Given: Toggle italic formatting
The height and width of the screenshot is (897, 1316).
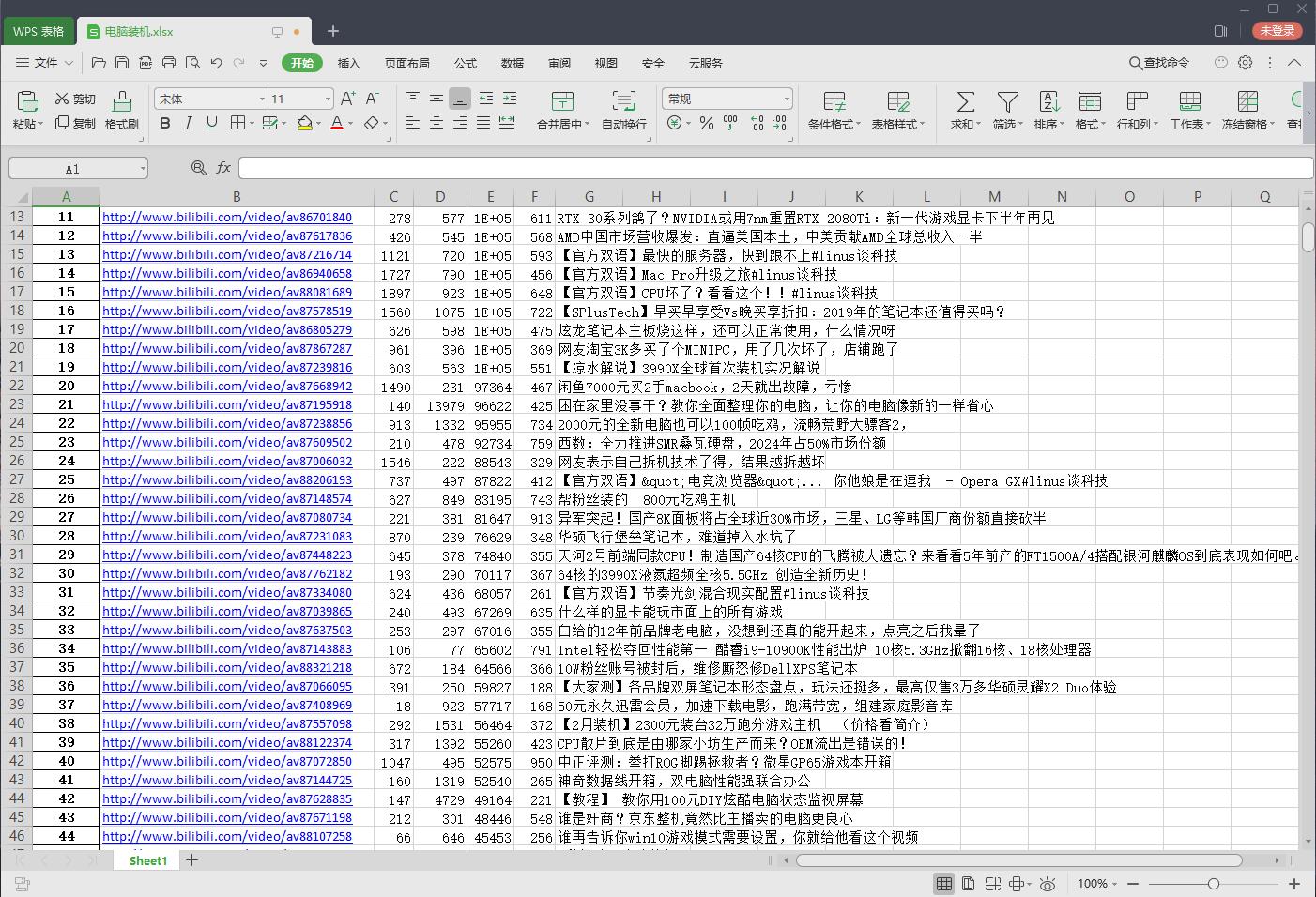Looking at the screenshot, I should point(188,123).
